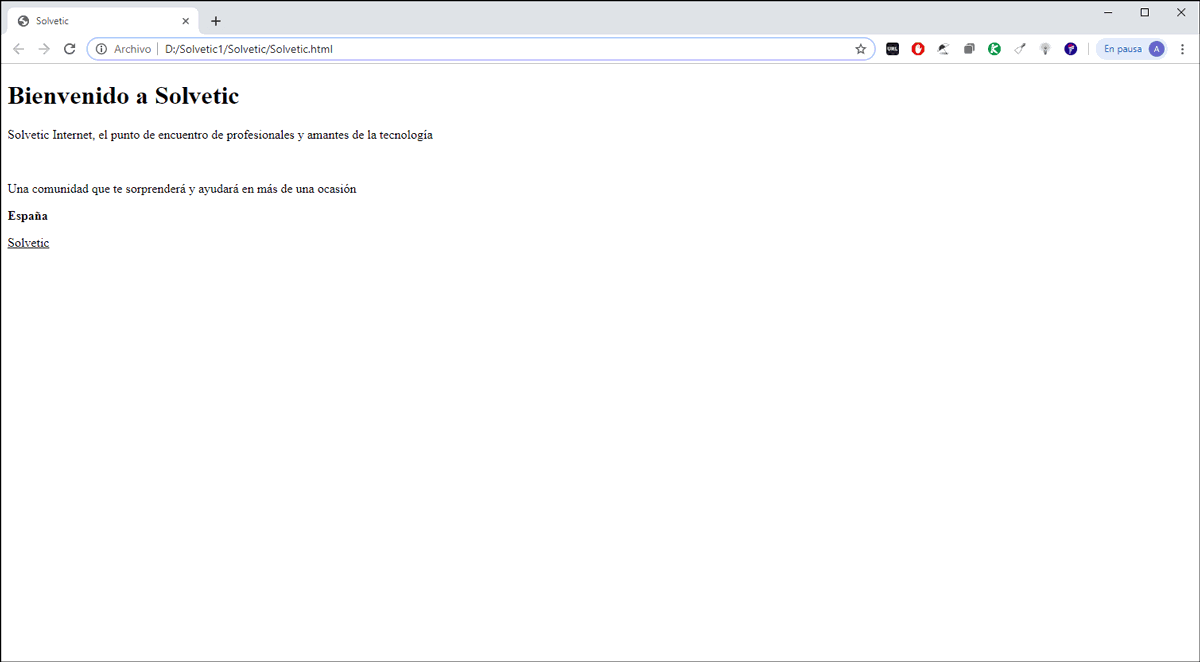
Task: Maximize the Chrome window
Action: (x=1144, y=12)
